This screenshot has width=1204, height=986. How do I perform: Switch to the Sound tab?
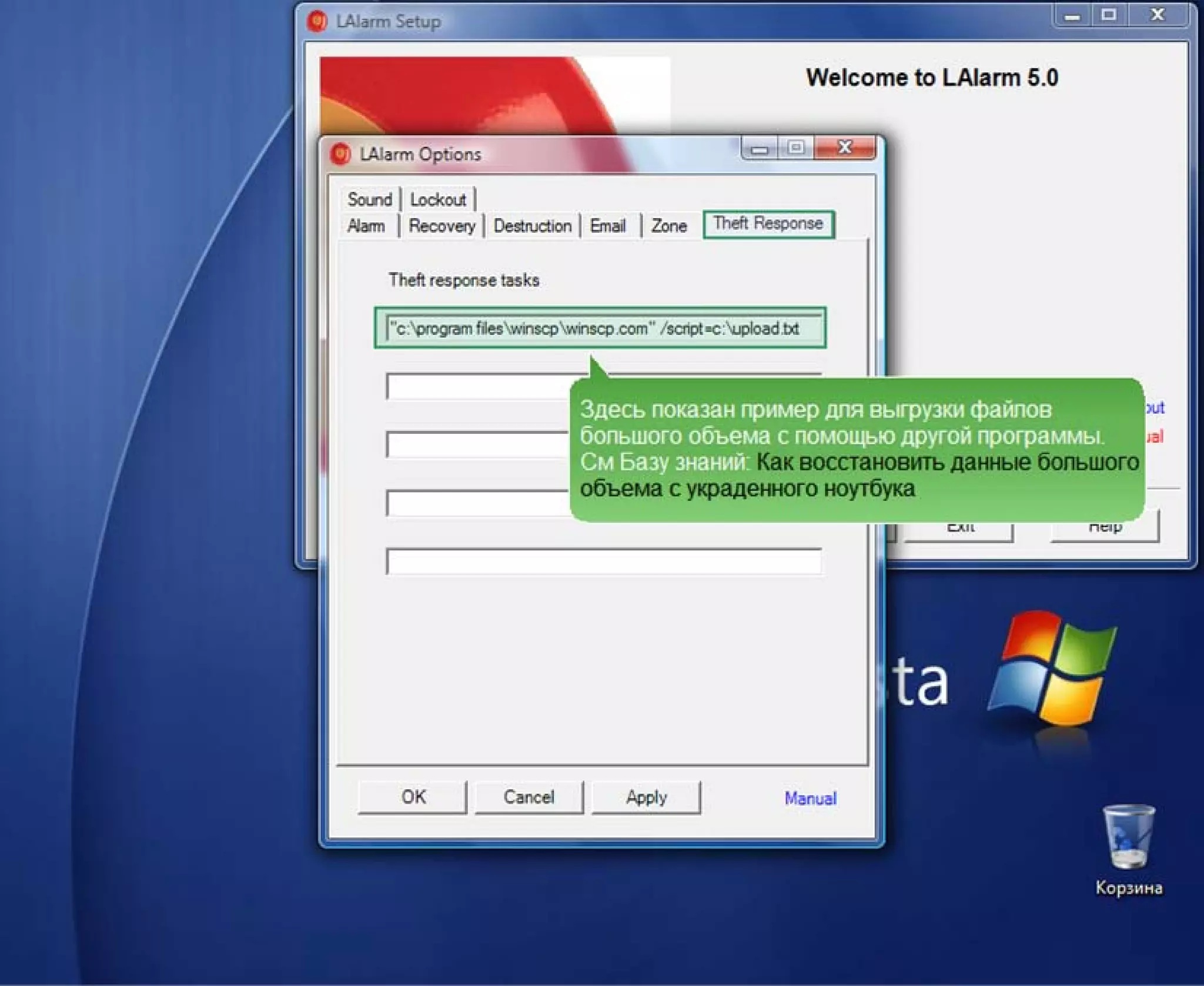(x=369, y=199)
